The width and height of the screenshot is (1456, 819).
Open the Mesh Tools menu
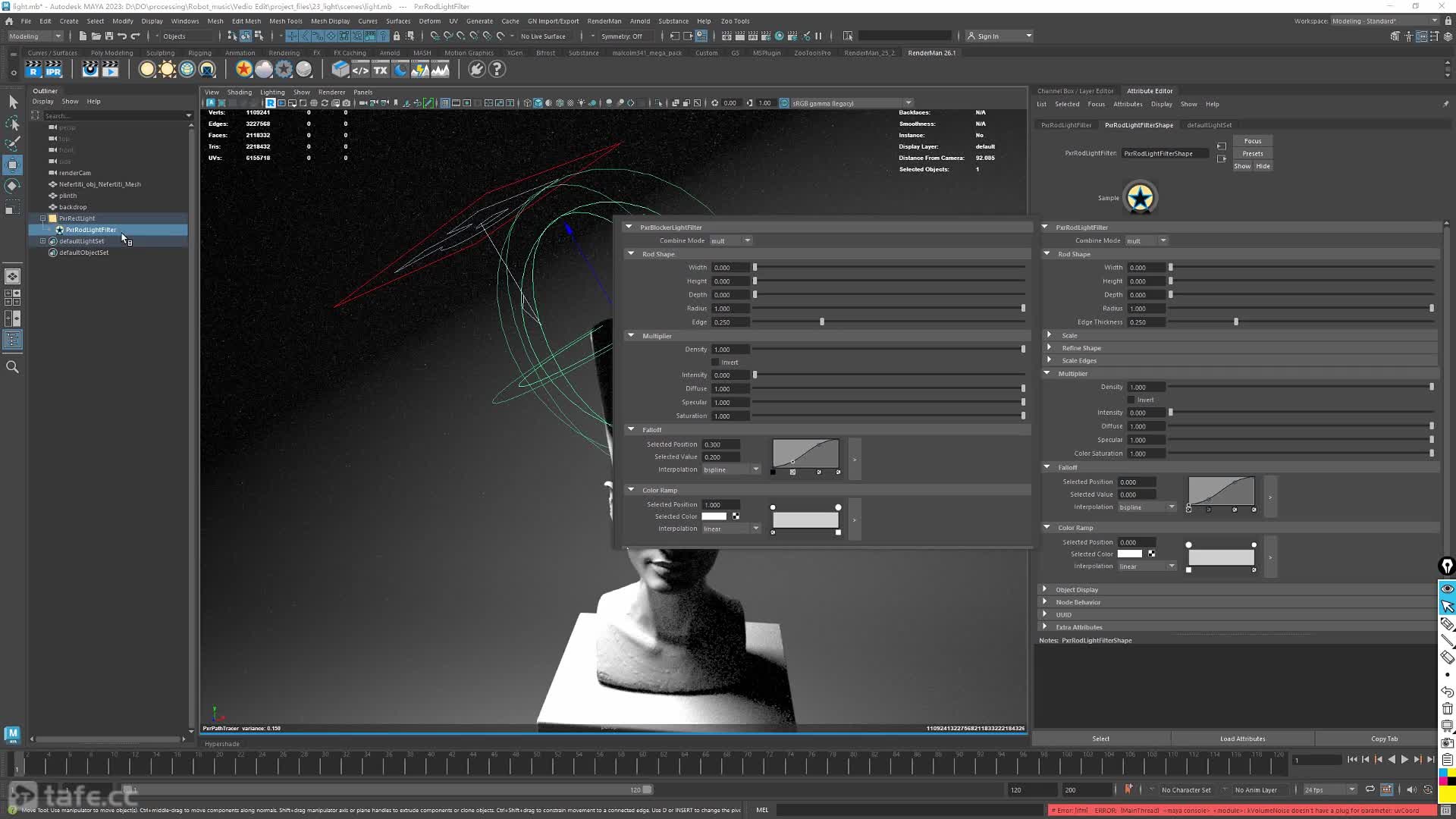(x=285, y=21)
